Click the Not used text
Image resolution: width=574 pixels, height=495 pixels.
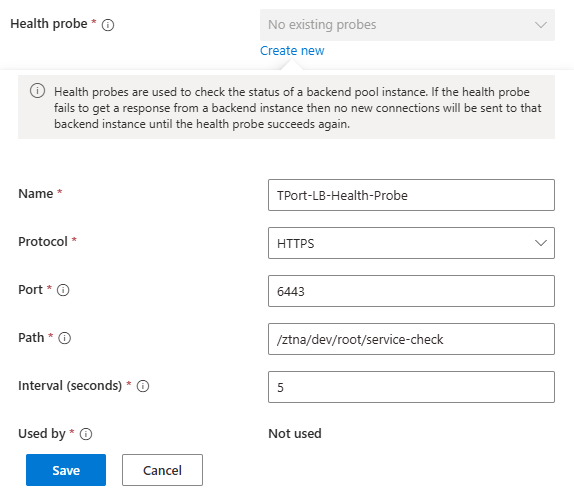tap(295, 433)
